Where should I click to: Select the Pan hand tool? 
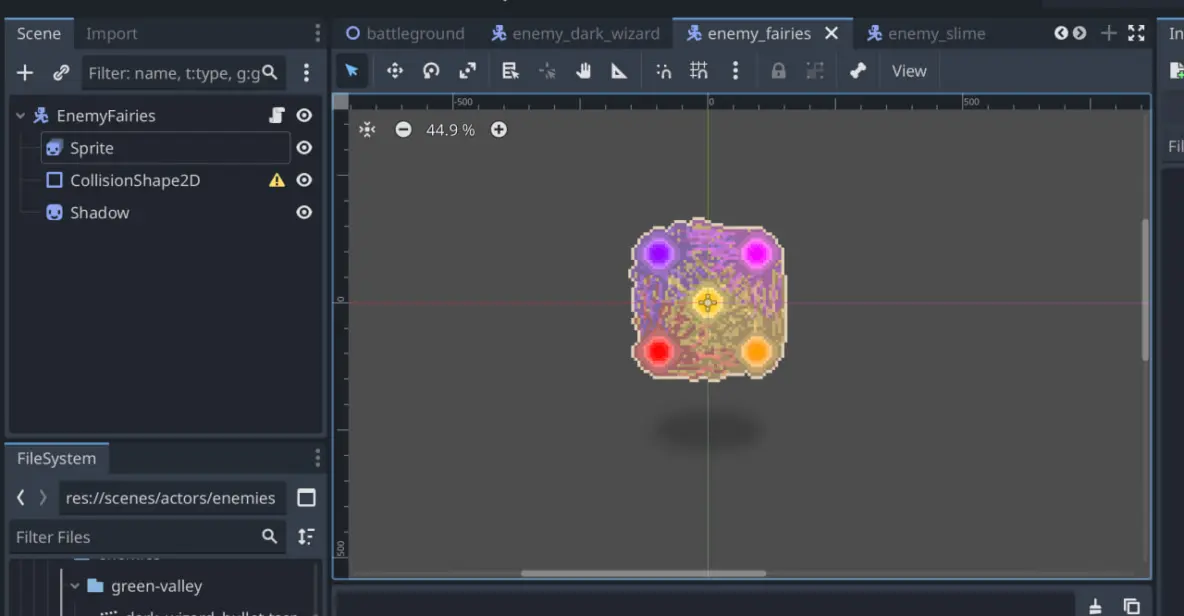coord(584,71)
